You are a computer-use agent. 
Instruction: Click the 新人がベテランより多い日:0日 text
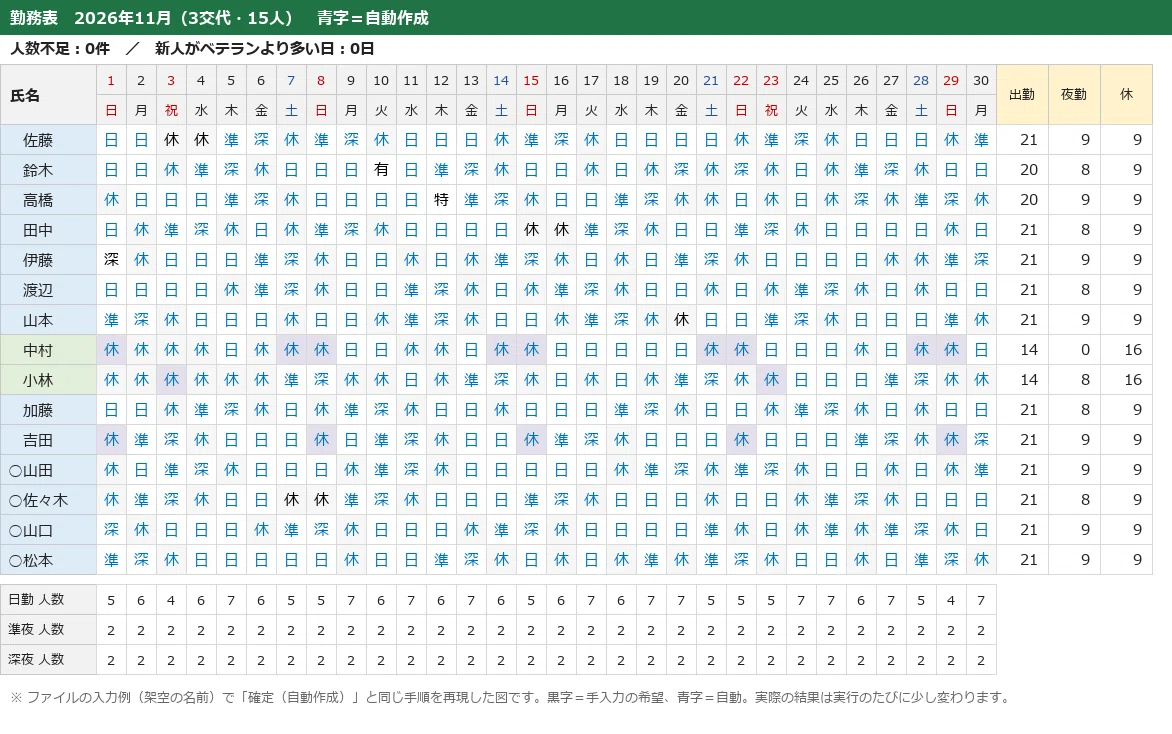coord(265,49)
